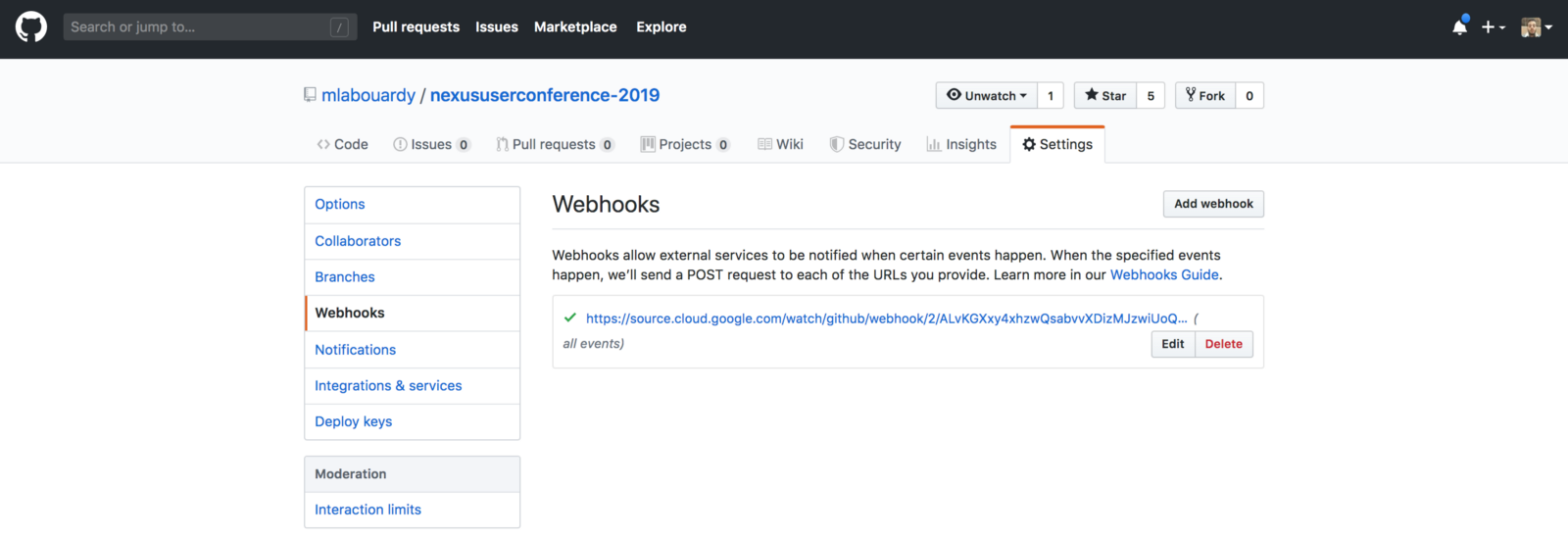
Task: Click the Webhooks page heading
Action: click(x=607, y=204)
